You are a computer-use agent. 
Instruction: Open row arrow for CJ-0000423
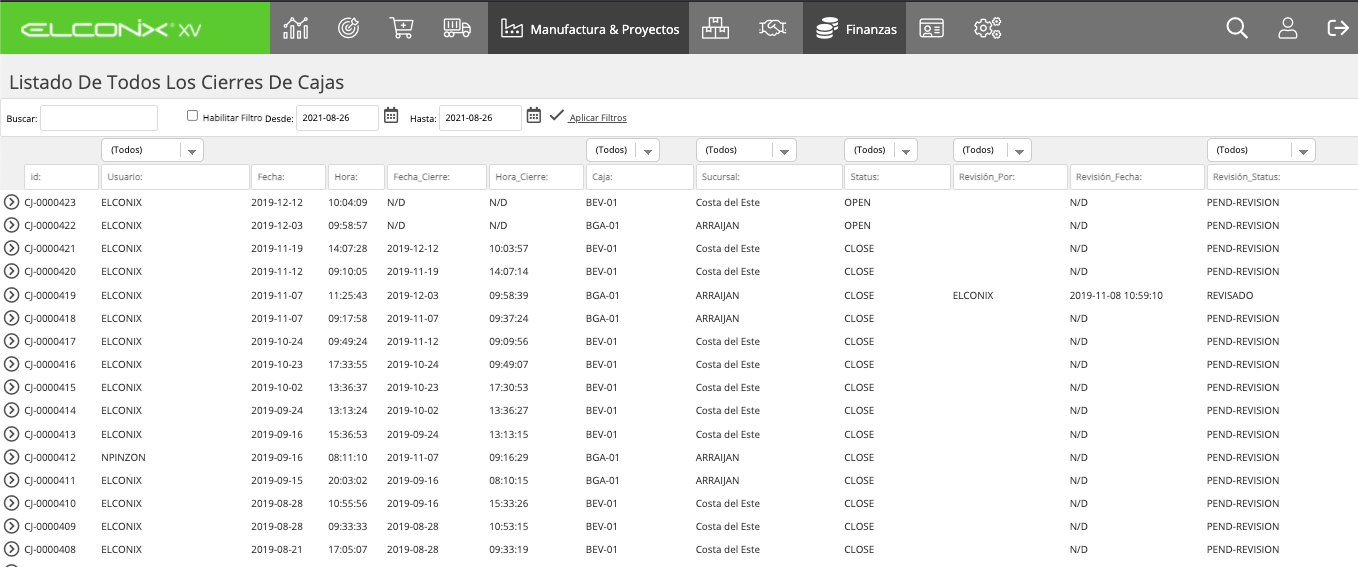(x=12, y=202)
